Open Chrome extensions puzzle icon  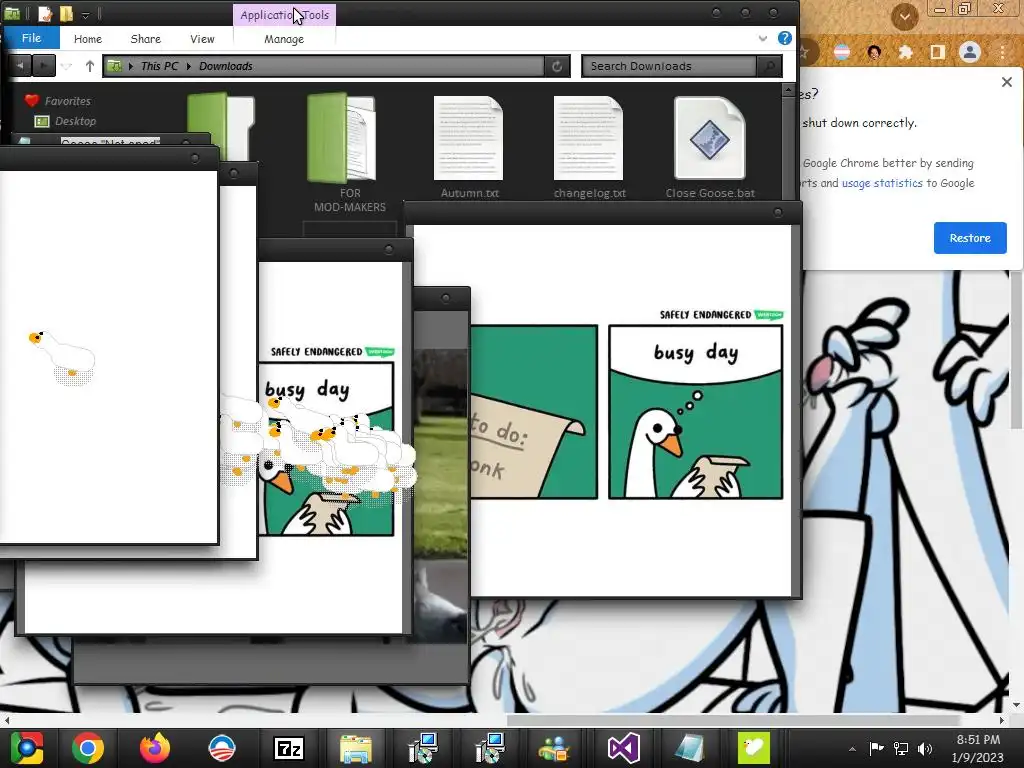click(905, 52)
